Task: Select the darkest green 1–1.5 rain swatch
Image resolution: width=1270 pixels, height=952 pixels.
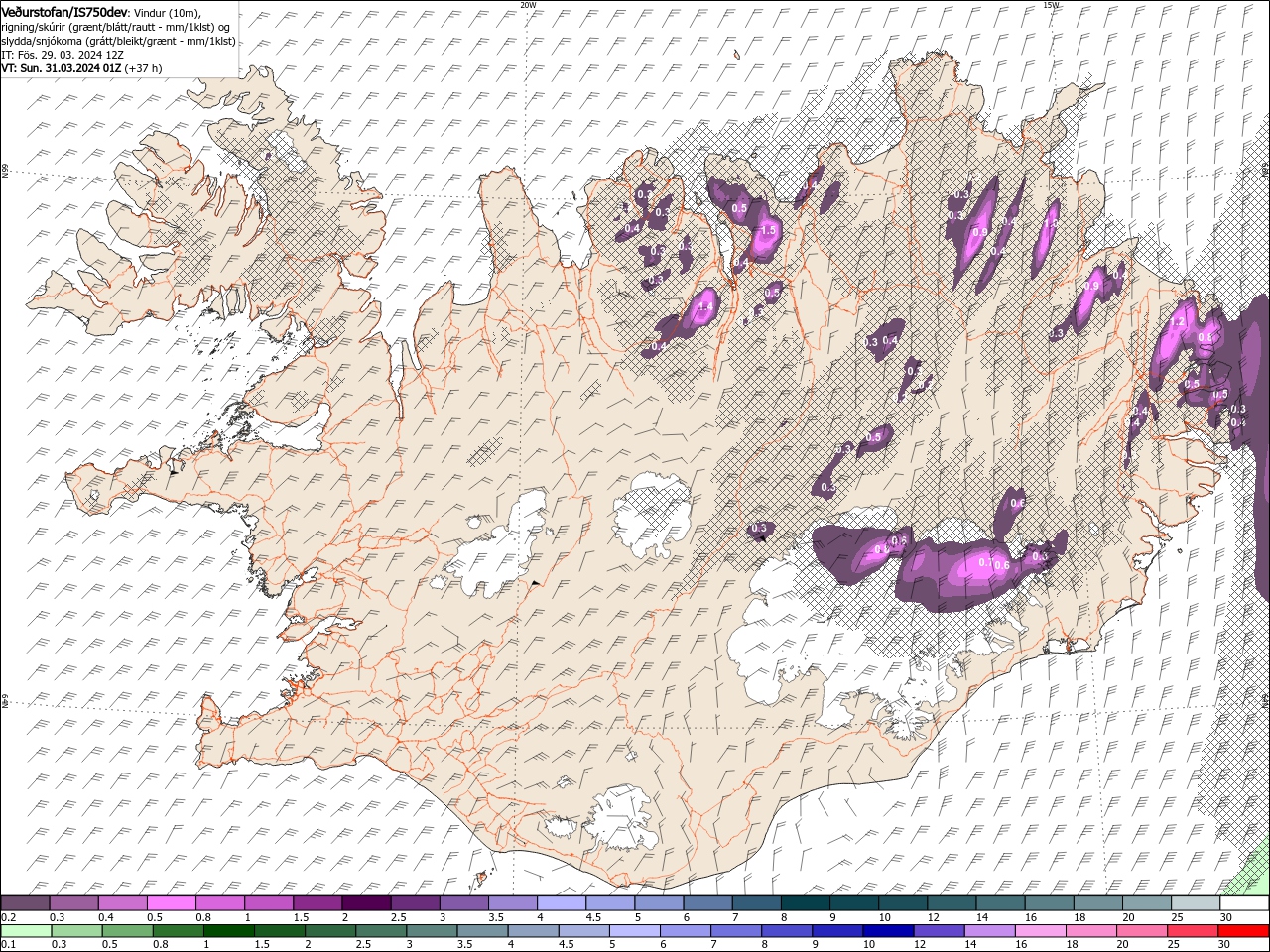Action: tap(228, 930)
